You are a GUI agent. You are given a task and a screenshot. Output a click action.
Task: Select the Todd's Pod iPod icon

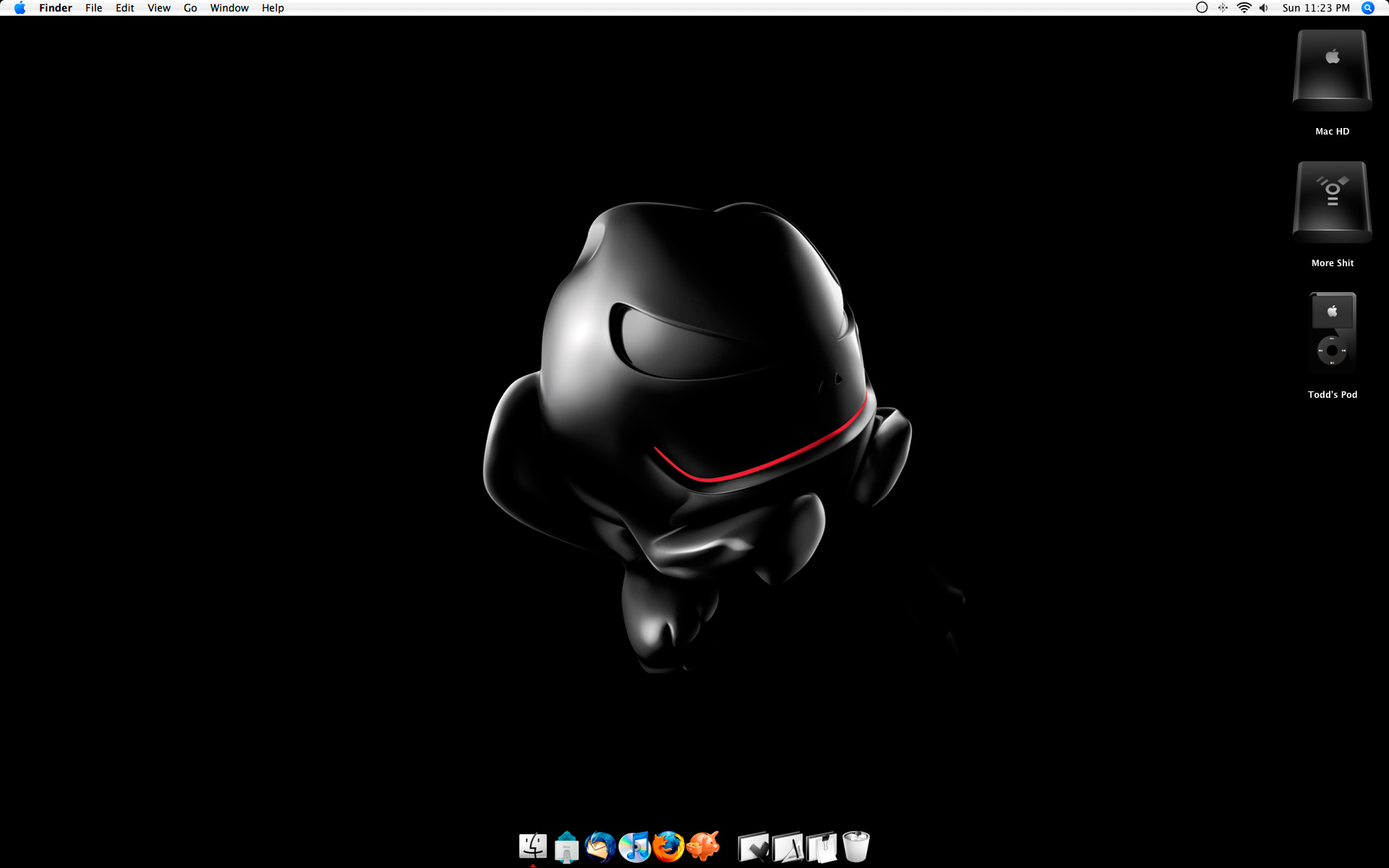[1333, 333]
